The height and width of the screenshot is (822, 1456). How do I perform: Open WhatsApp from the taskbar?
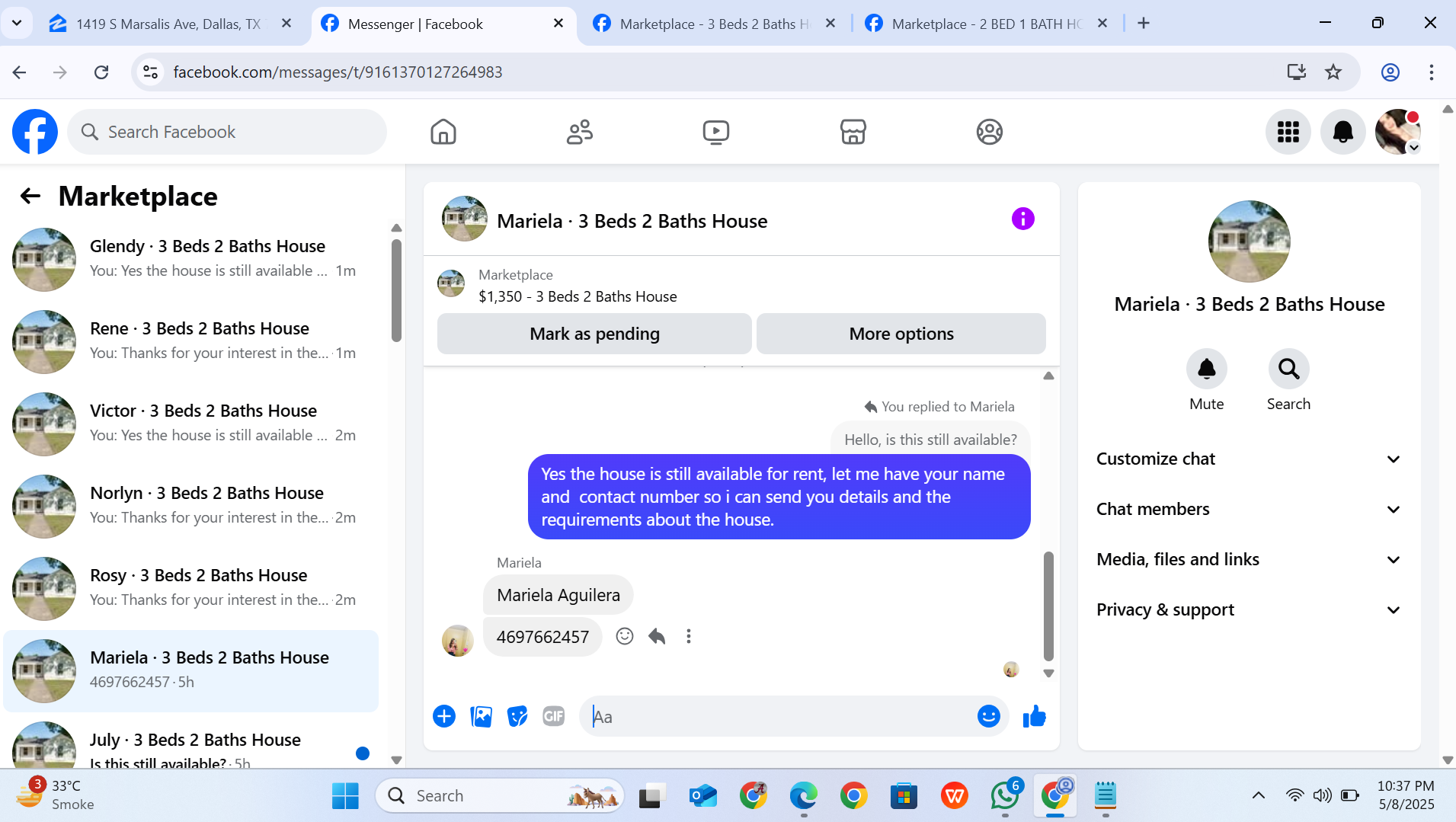[x=1005, y=796]
